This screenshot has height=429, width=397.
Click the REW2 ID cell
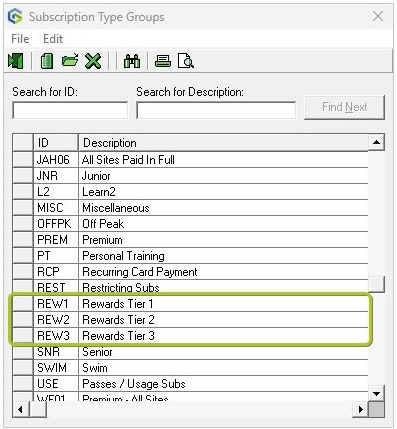point(56,320)
